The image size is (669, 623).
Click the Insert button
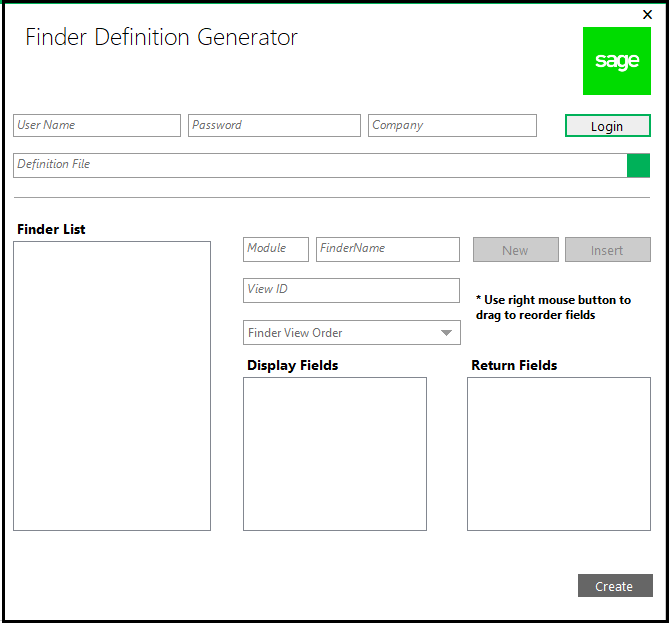coord(608,250)
